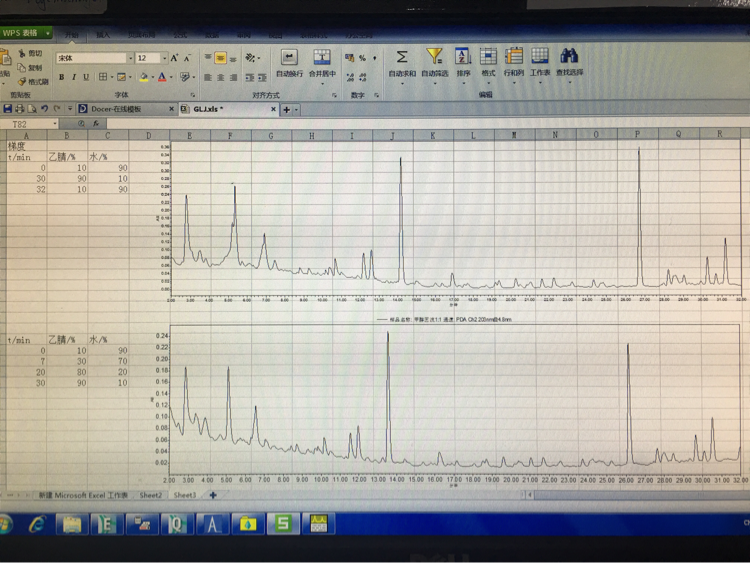Click the Copy (复制) icon
Viewport: 750px width, 563px height.
click(x=22, y=67)
